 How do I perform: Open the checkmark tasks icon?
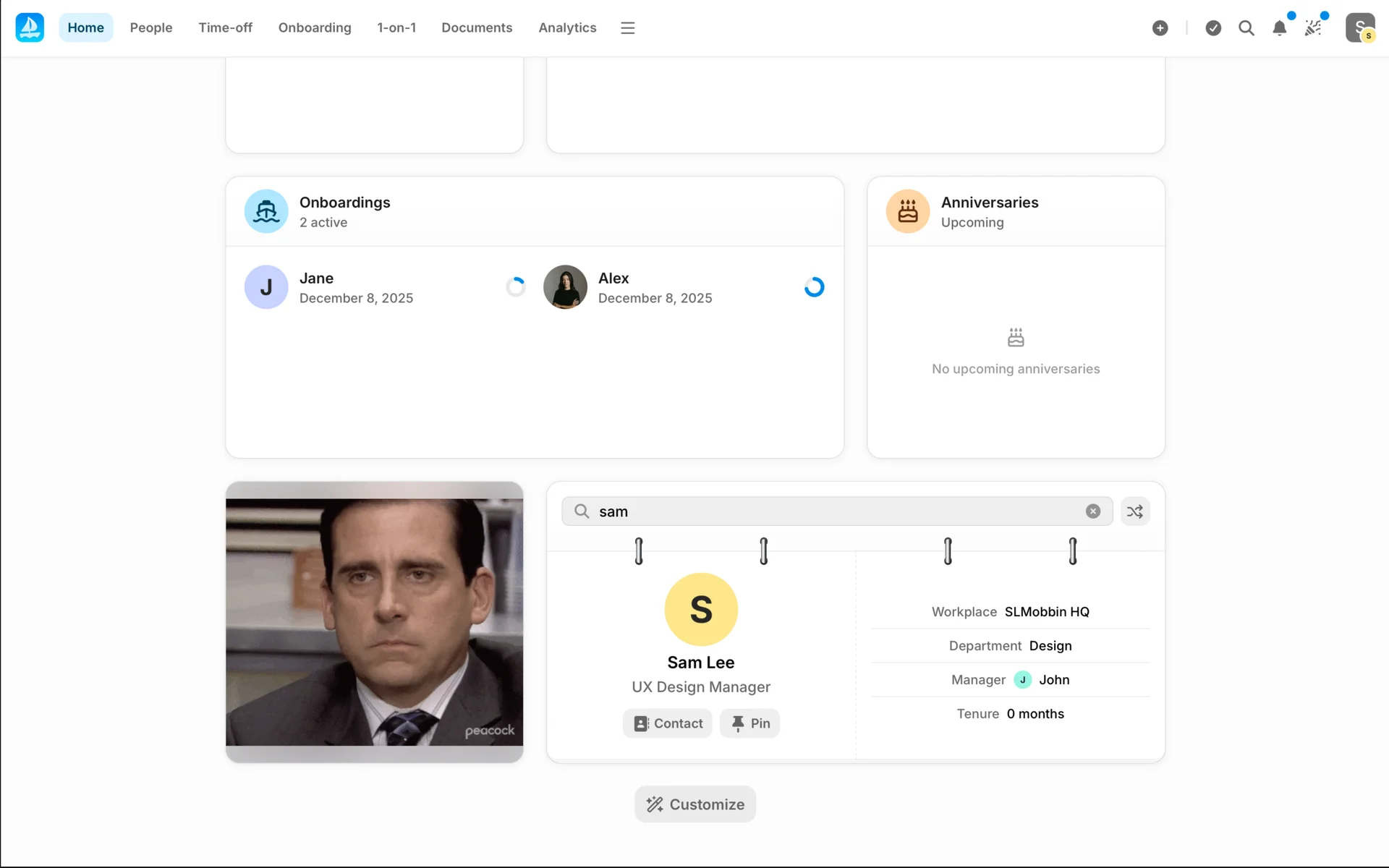[x=1213, y=28]
